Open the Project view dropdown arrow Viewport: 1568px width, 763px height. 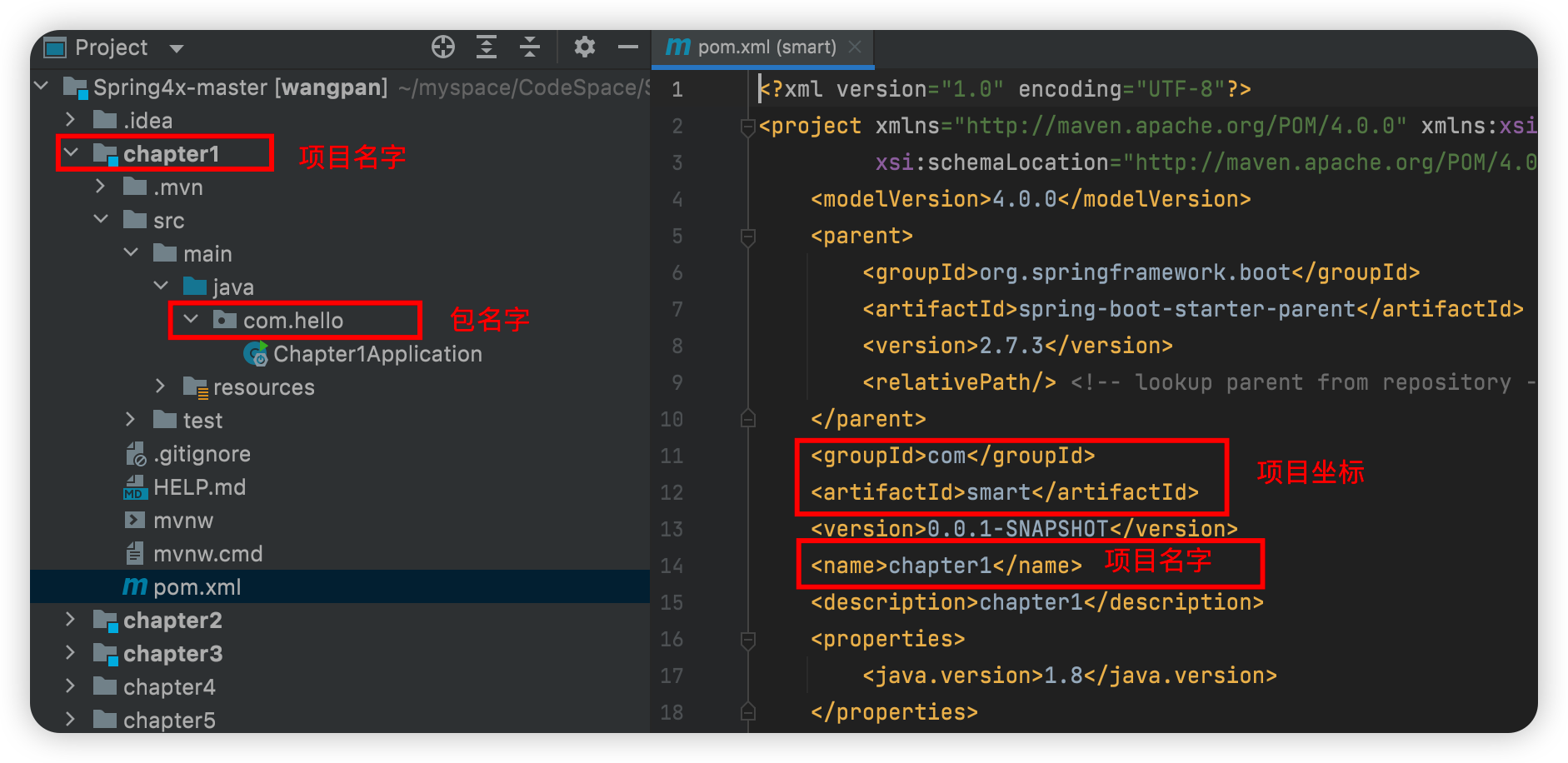(x=177, y=48)
